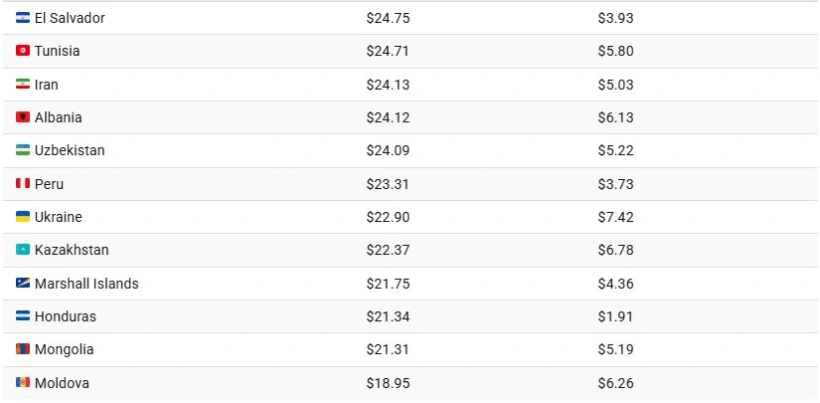Click the El Salvador flag icon
Viewport: 820px width, 403px height.
pyautogui.click(x=23, y=18)
